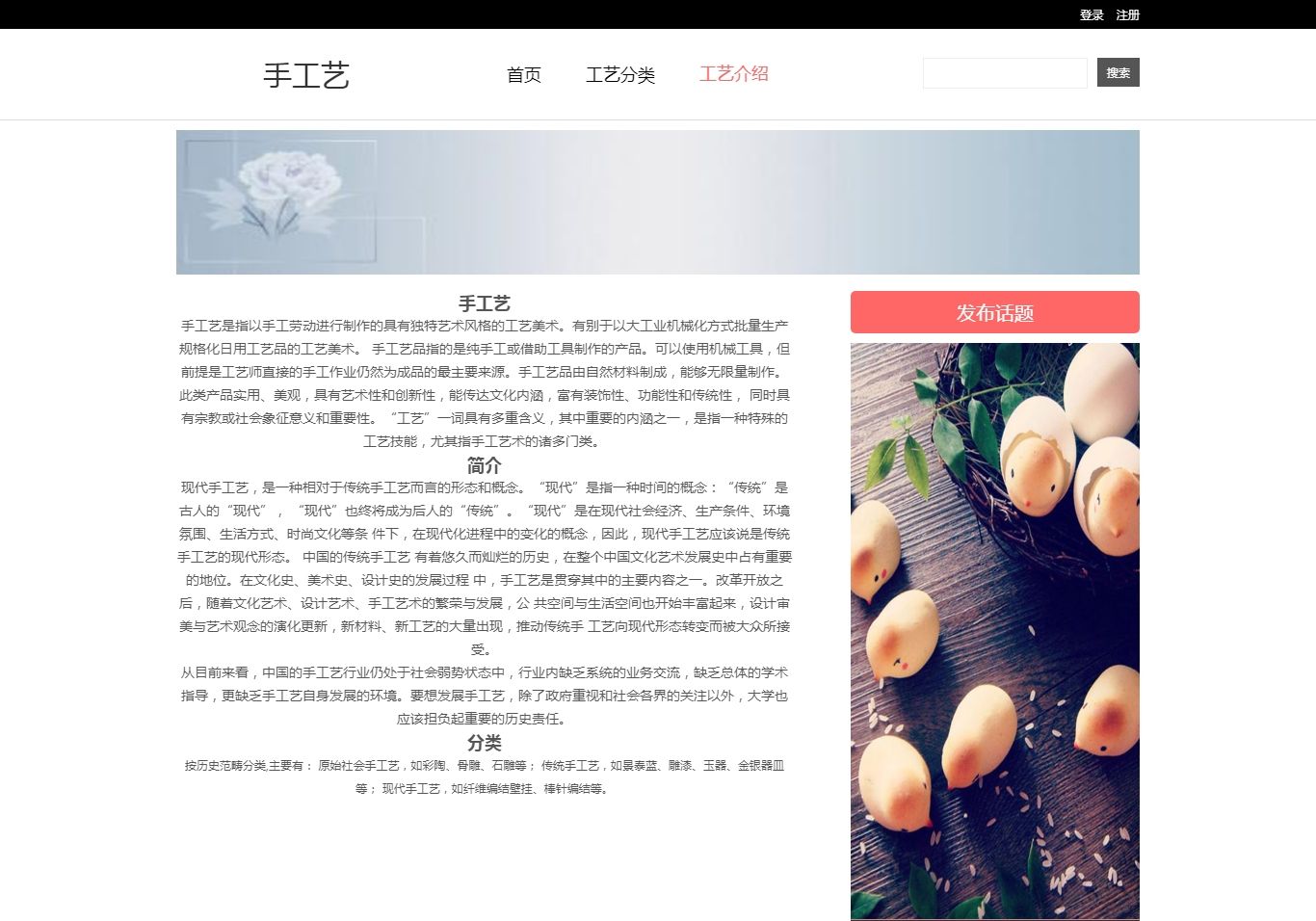Open the 工艺介绍 menu item
This screenshot has height=921, width=1316.
[x=734, y=74]
